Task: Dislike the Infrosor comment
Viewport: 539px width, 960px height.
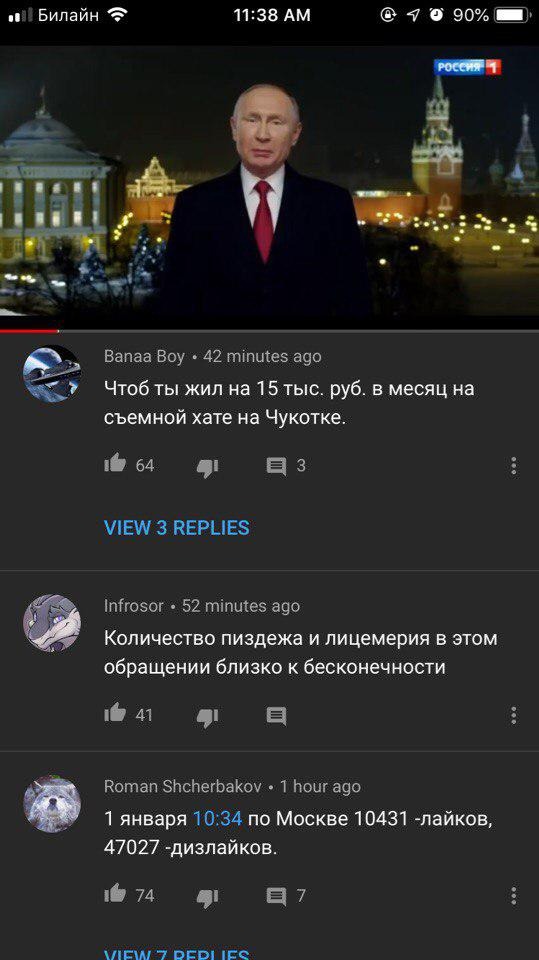Action: (207, 717)
